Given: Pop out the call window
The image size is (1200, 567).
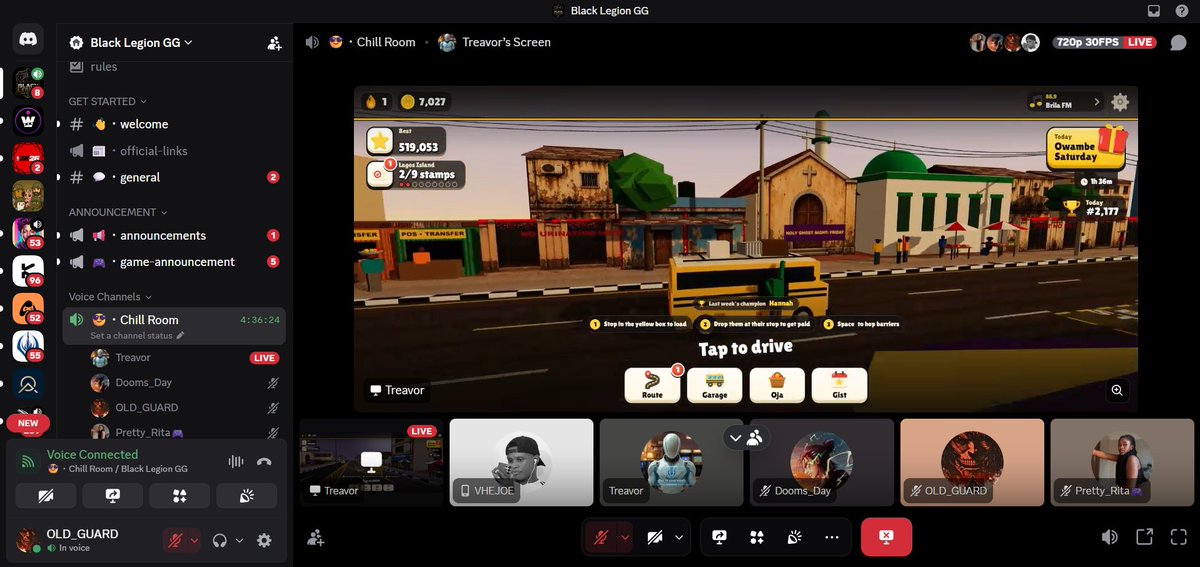Looking at the screenshot, I should point(1145,537).
